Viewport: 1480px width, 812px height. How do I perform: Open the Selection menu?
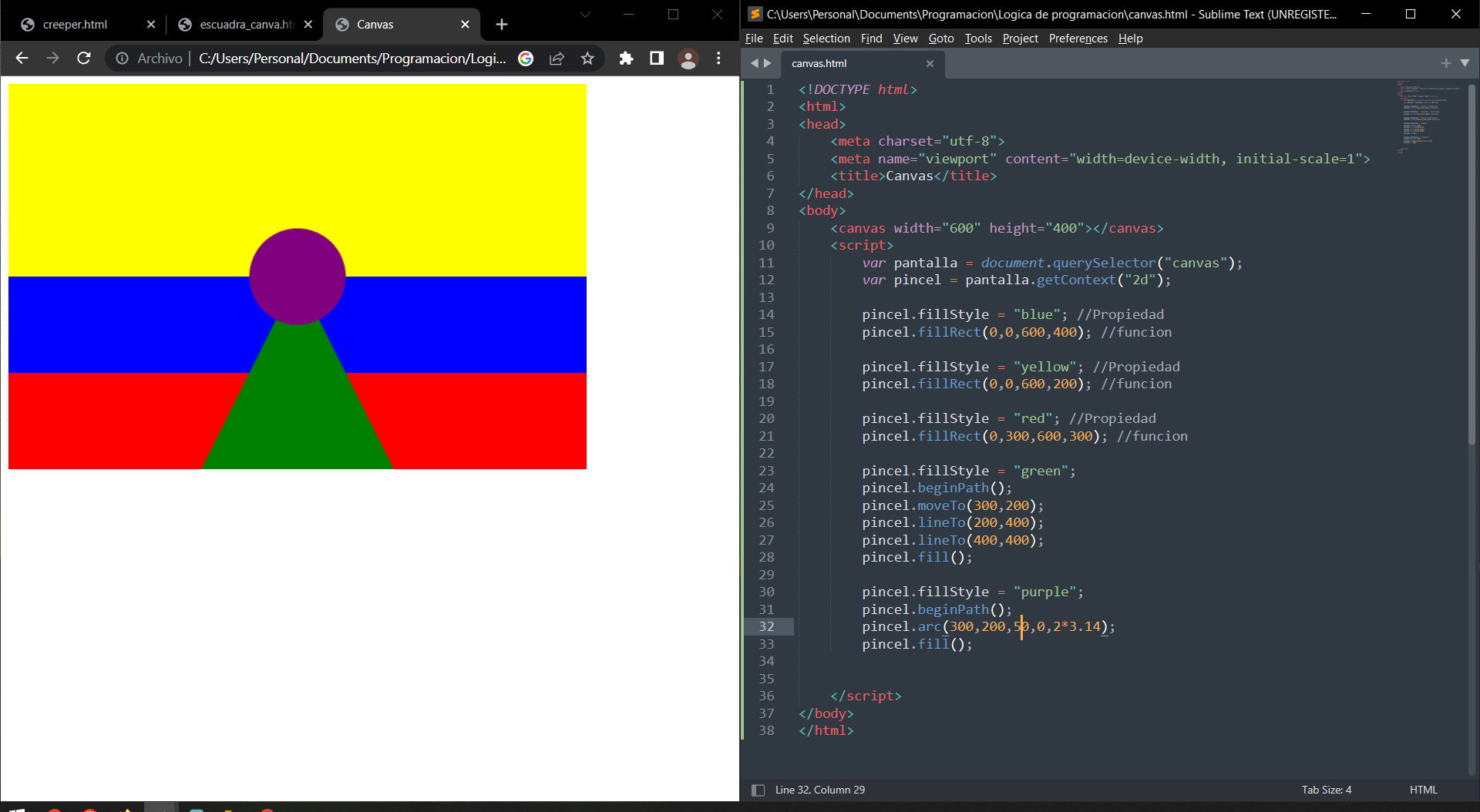(x=826, y=39)
